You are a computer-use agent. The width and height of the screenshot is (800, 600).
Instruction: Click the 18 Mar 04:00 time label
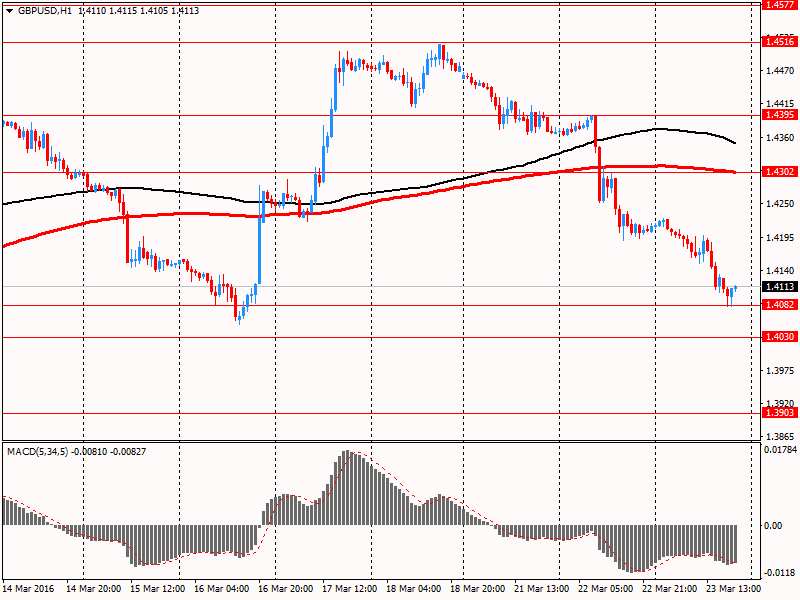point(414,589)
